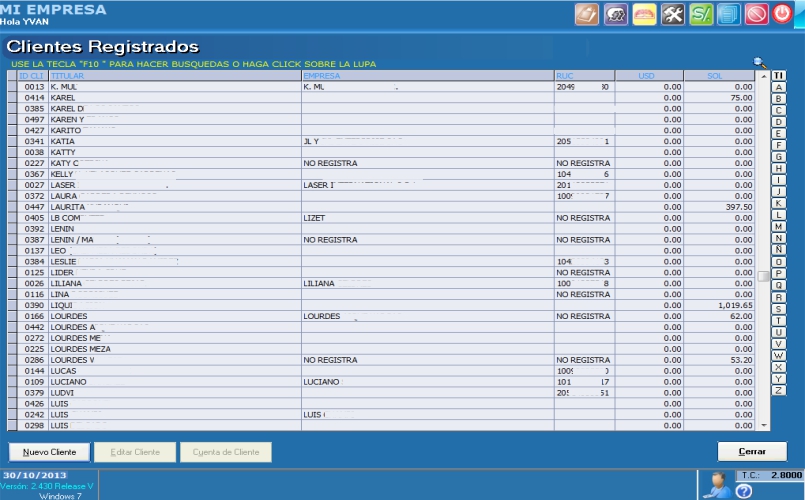The image size is (805, 500).
Task: Click the SOL column header
Action: pyautogui.click(x=713, y=75)
